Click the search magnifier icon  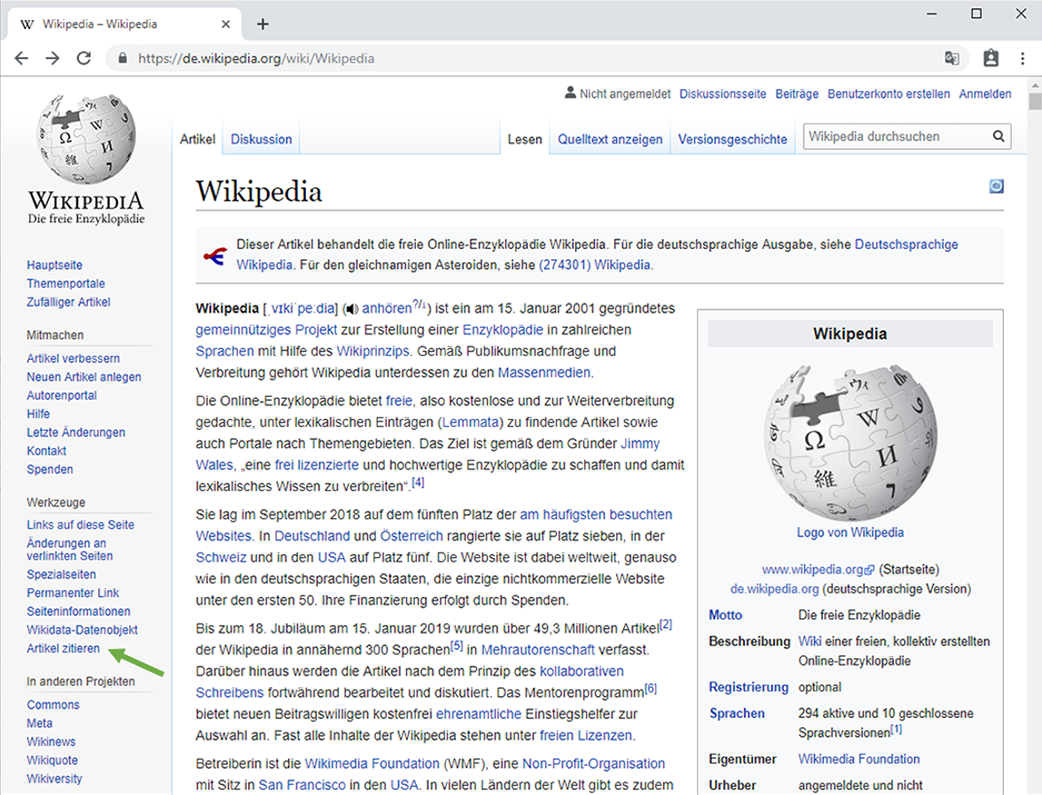[998, 137]
